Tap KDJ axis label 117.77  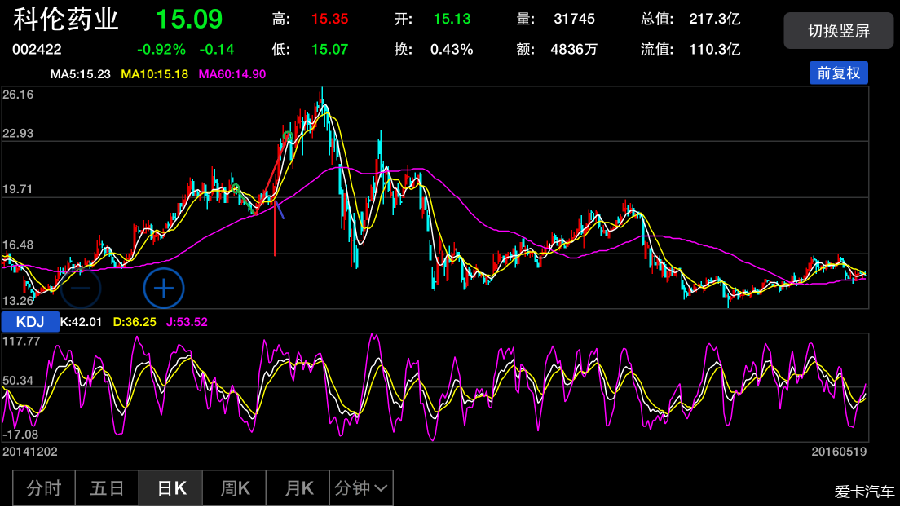[x=21, y=341]
